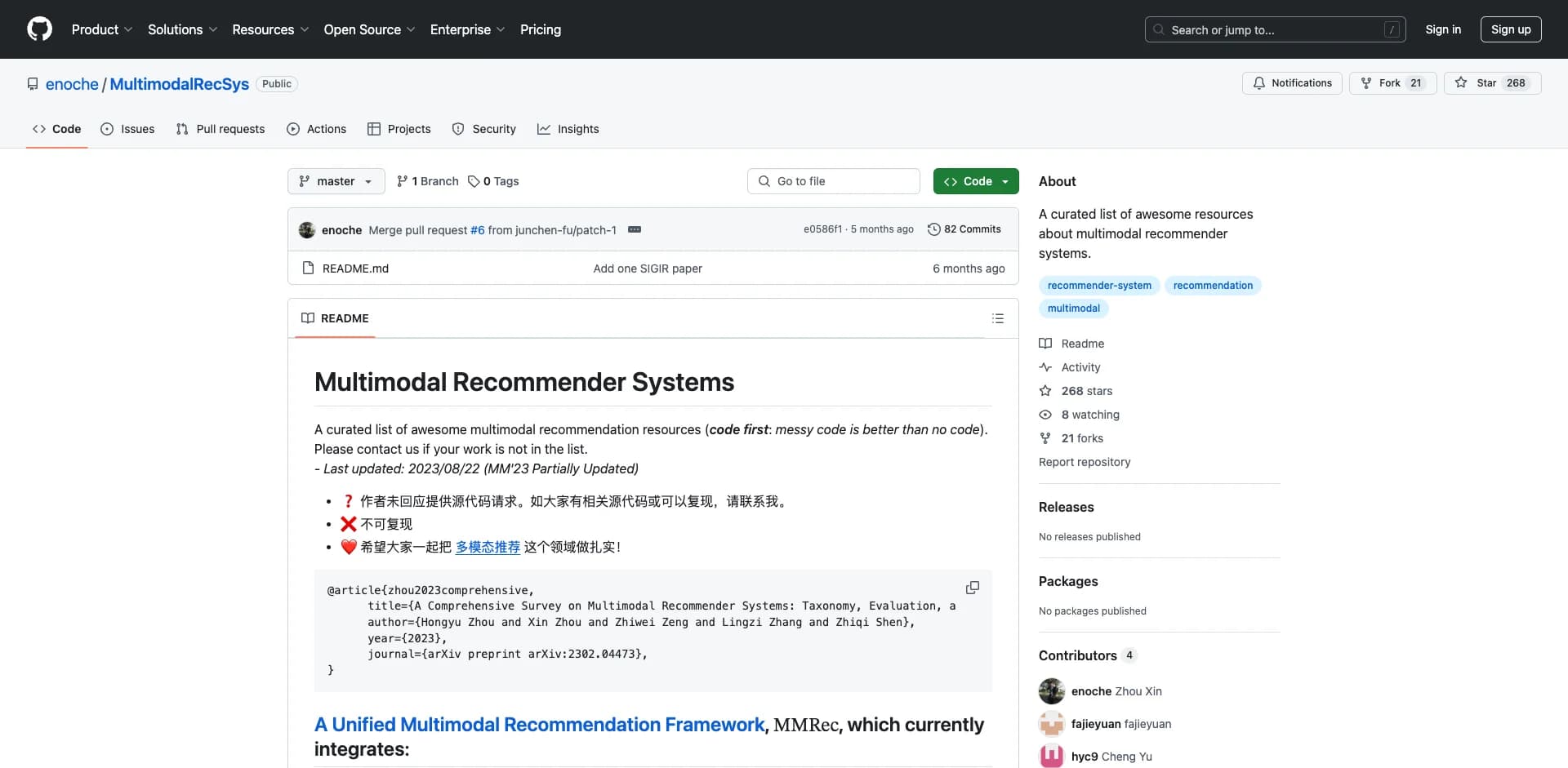Viewport: 1568px width, 768px height.
Task: Click enoche's avatar in Contributors
Action: [1052, 691]
